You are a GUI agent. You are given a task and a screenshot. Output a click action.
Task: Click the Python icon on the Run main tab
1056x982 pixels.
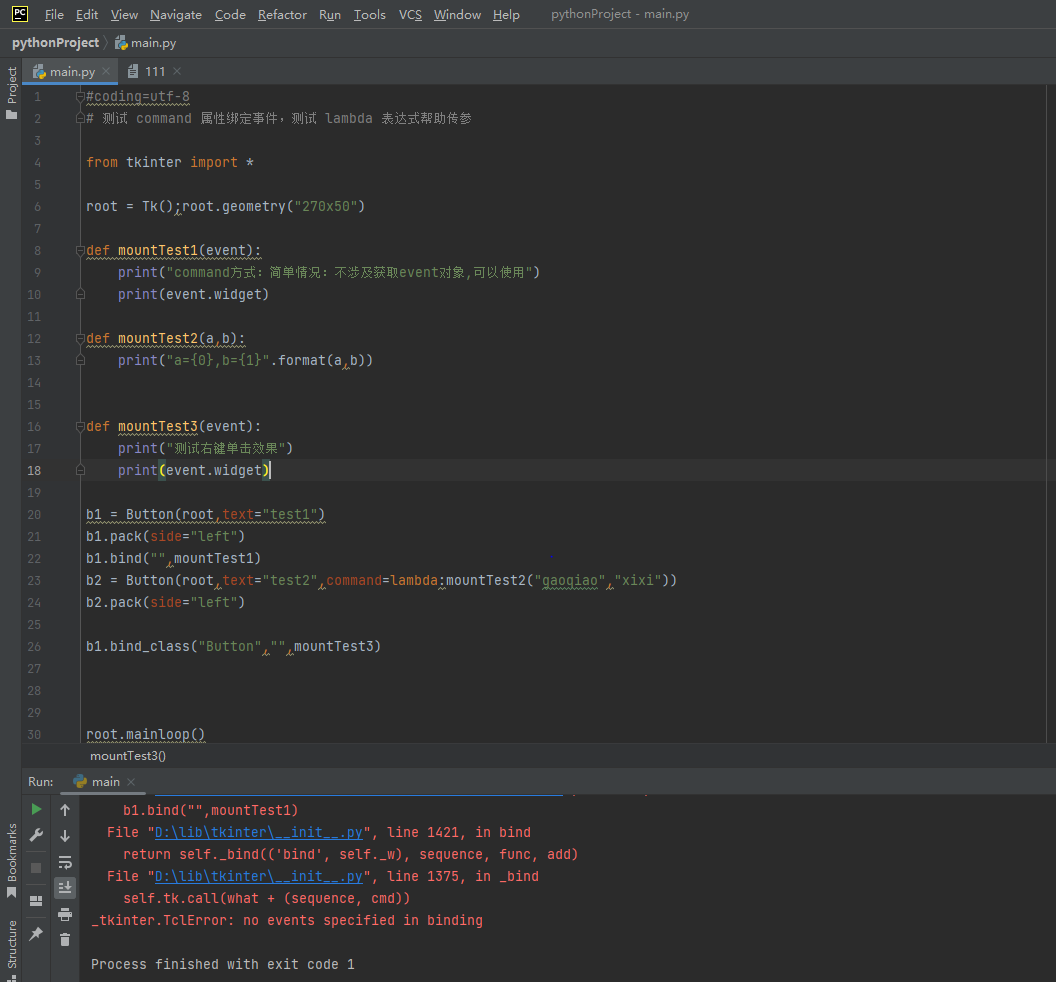coord(80,781)
